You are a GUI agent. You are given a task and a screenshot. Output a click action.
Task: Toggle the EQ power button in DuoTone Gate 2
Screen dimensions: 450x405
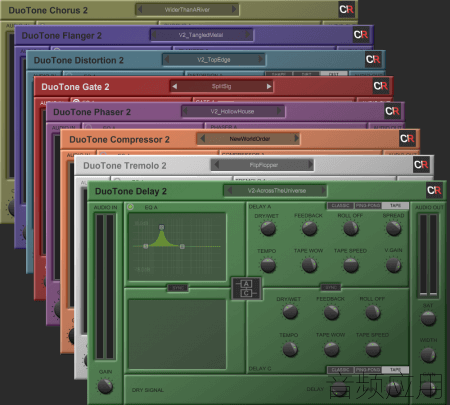click(x=76, y=101)
